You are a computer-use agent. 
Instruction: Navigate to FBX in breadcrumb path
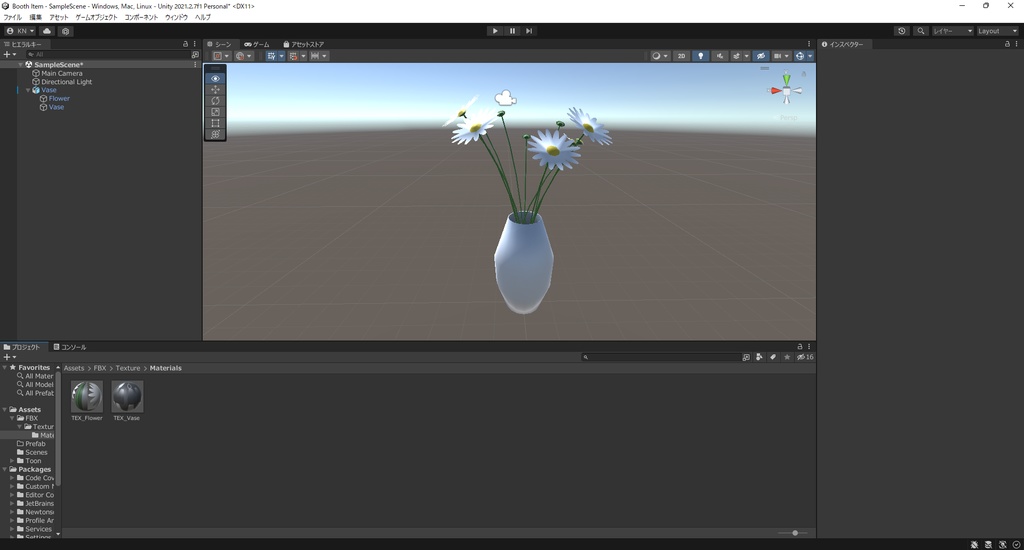[x=99, y=368]
